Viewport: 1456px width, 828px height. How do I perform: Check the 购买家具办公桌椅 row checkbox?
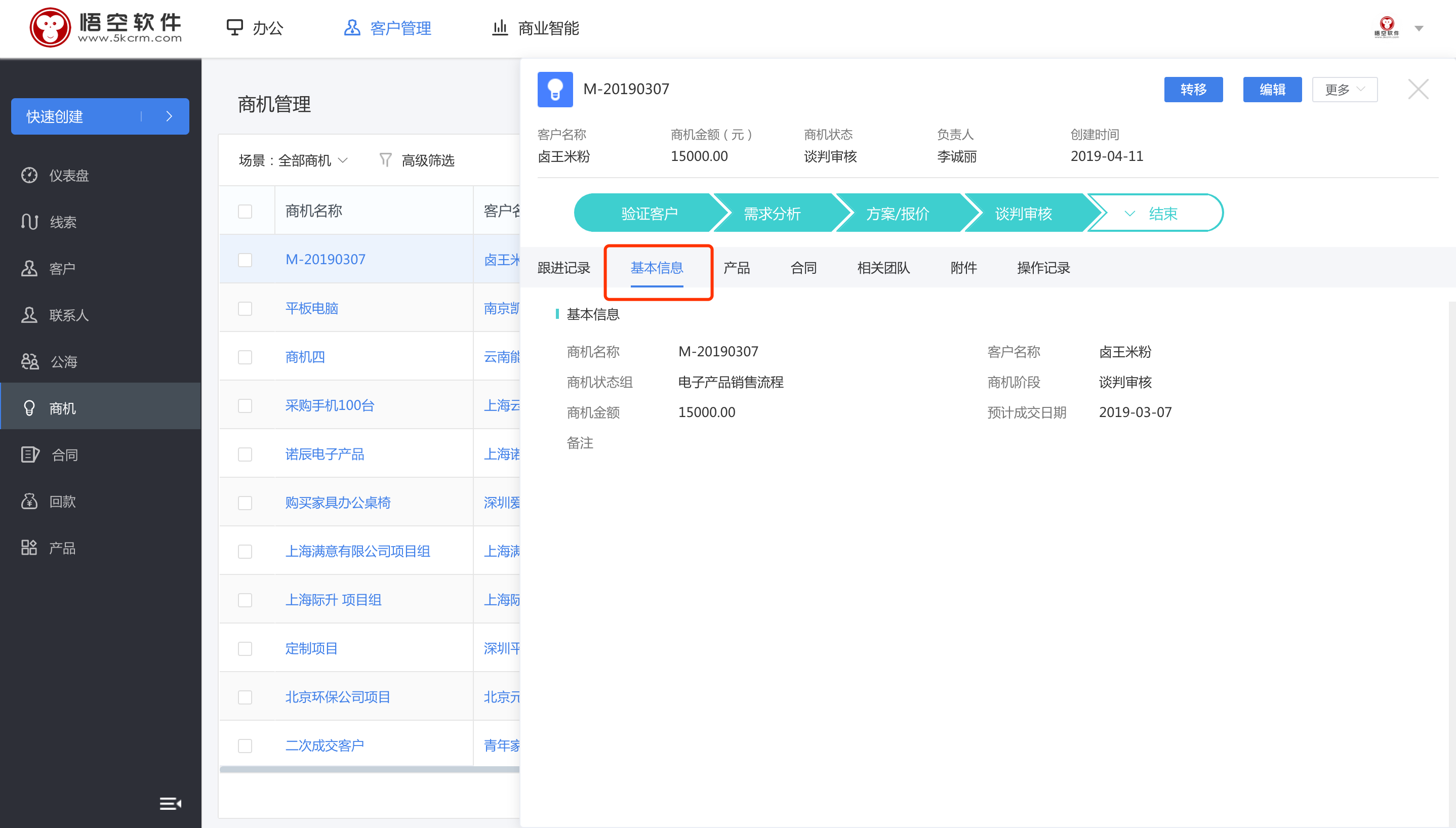245,503
